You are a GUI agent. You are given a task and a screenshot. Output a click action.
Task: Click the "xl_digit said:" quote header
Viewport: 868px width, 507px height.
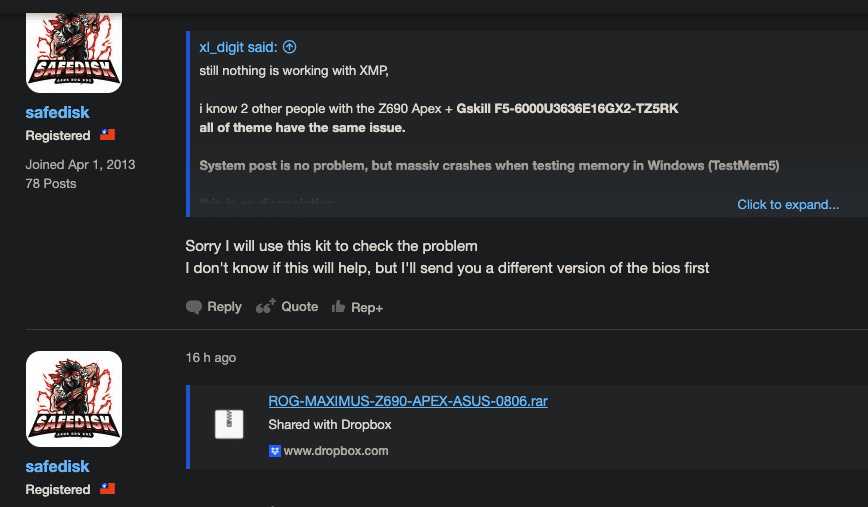point(239,47)
